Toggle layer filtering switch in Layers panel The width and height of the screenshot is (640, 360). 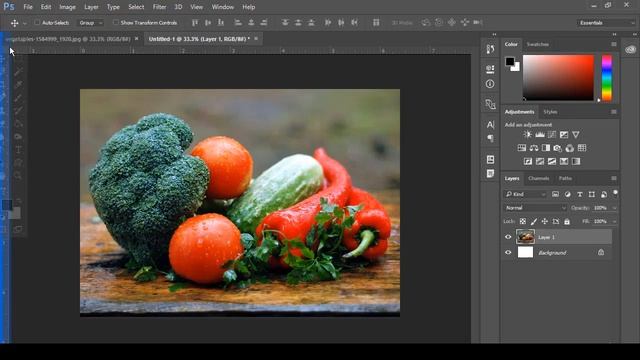point(615,194)
